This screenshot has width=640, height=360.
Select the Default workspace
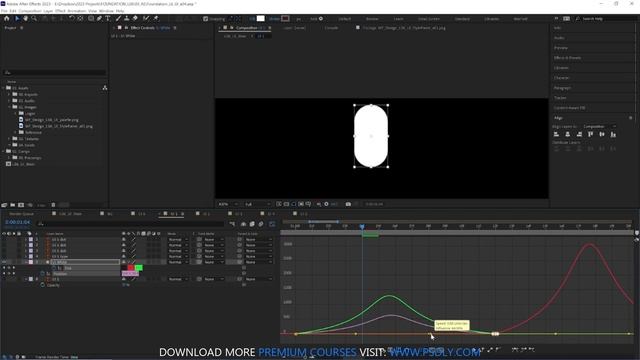click(344, 19)
